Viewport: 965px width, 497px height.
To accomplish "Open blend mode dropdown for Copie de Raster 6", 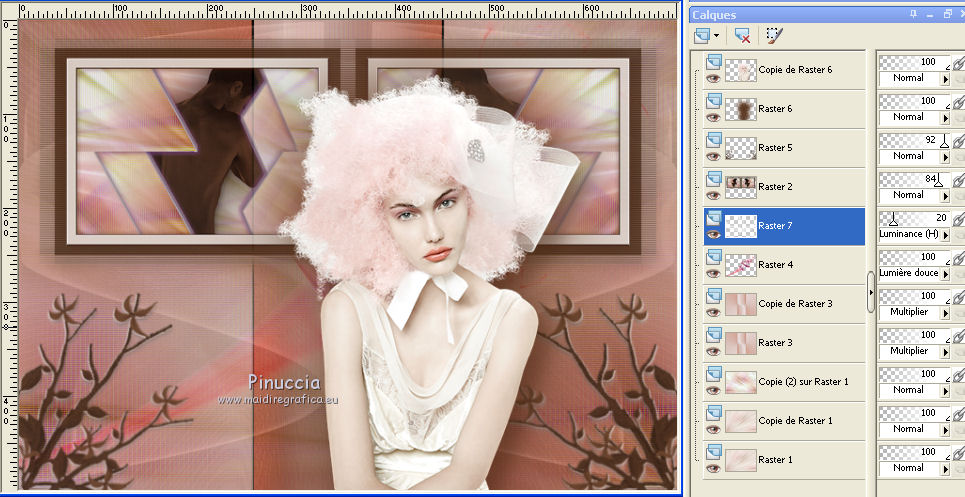I will click(x=945, y=79).
